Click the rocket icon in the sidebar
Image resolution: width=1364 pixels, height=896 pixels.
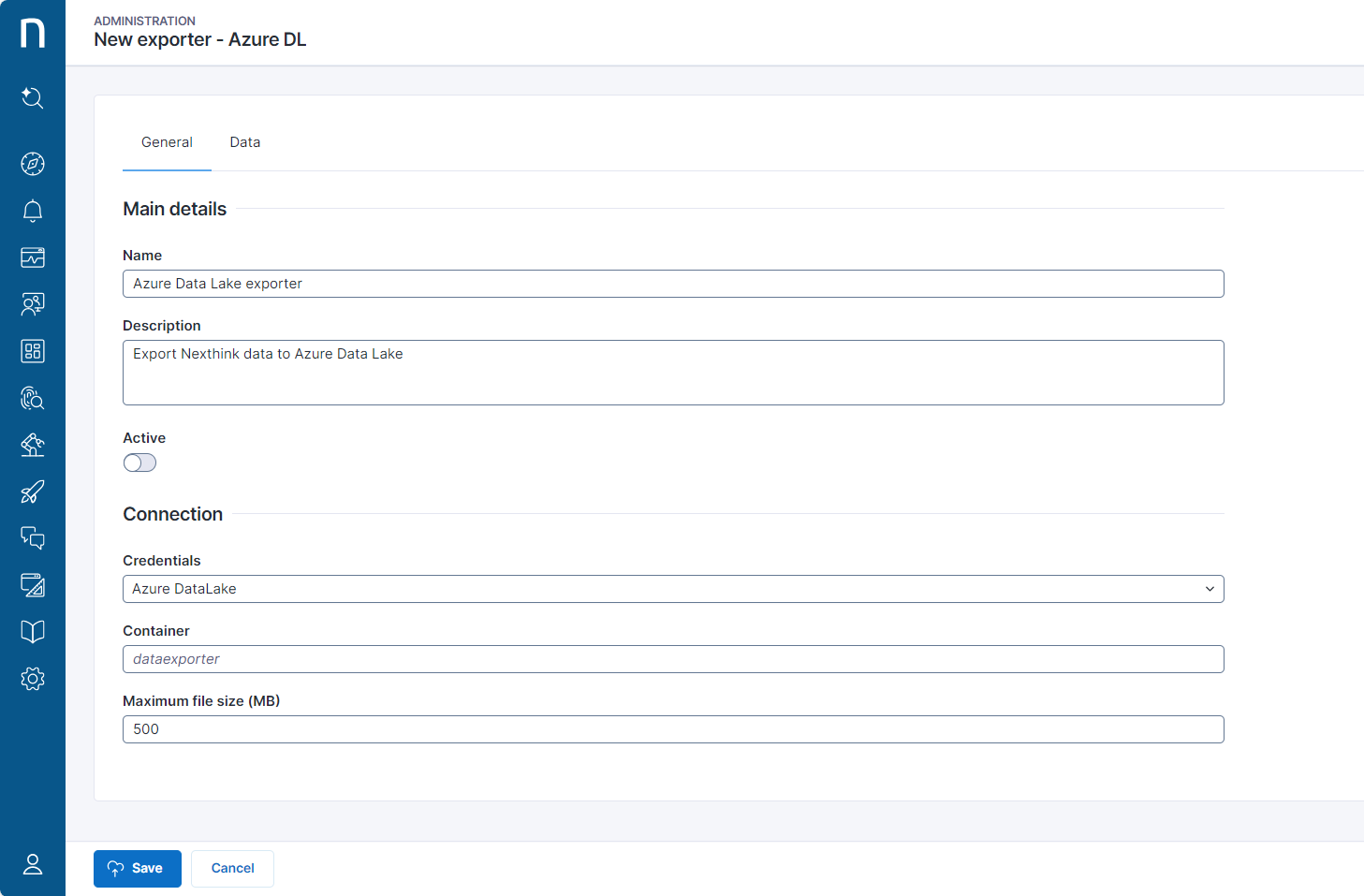pyautogui.click(x=33, y=492)
